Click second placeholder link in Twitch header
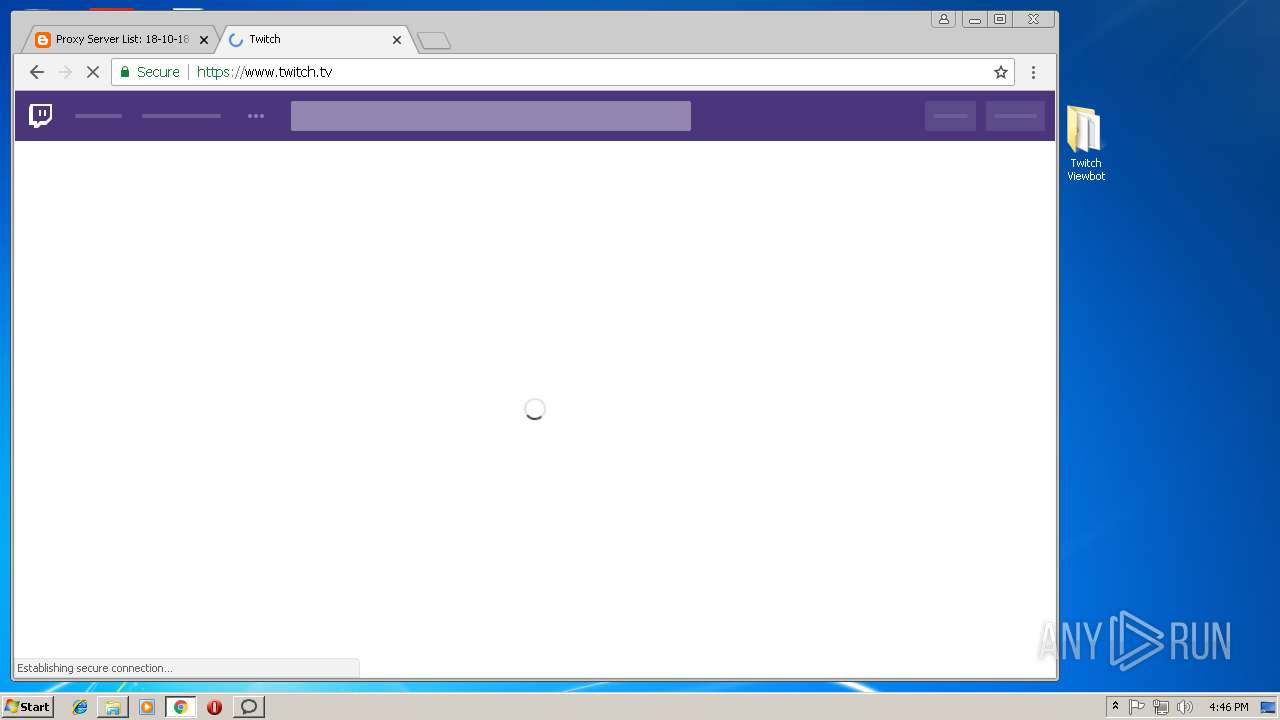This screenshot has height=720, width=1280. coord(181,116)
